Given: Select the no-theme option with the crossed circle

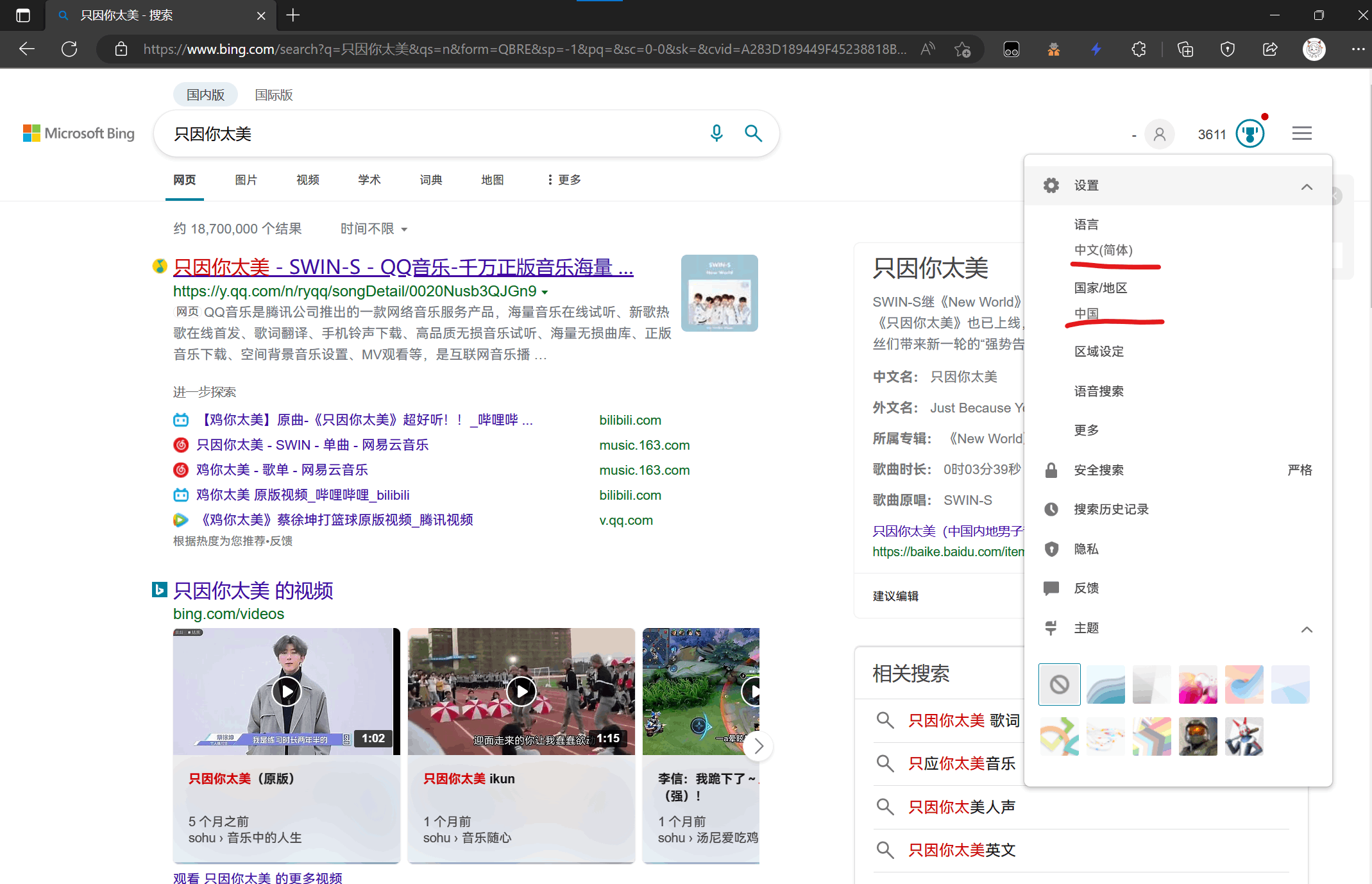Looking at the screenshot, I should coord(1059,684).
